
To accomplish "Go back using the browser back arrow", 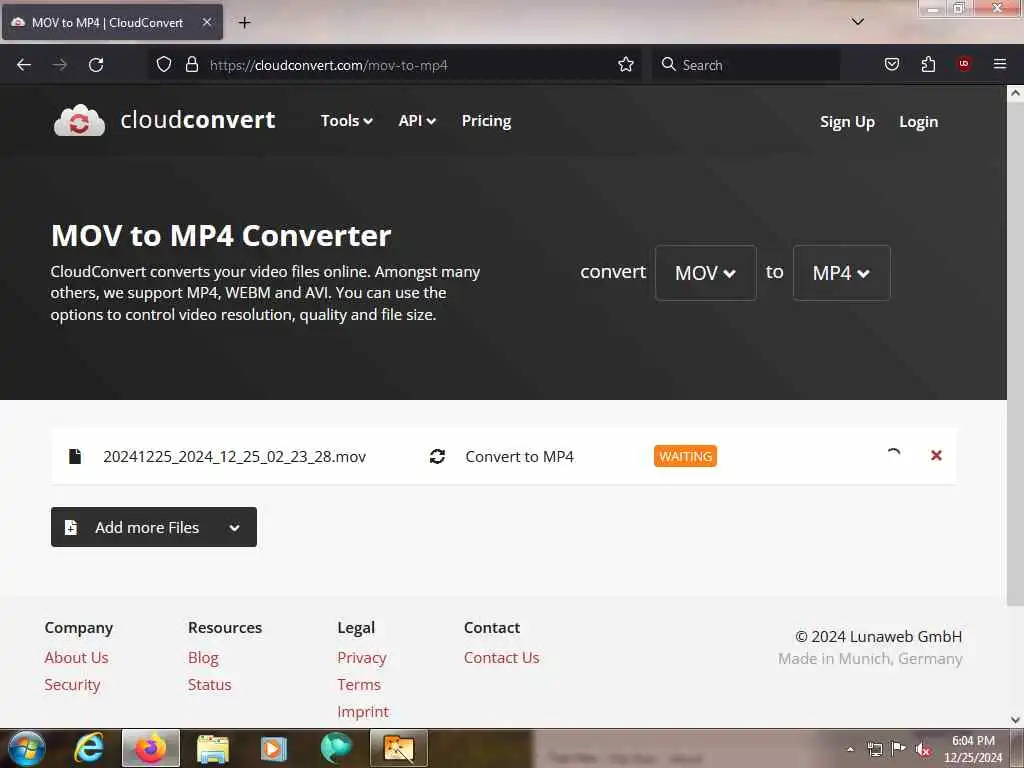I will click(x=24, y=65).
